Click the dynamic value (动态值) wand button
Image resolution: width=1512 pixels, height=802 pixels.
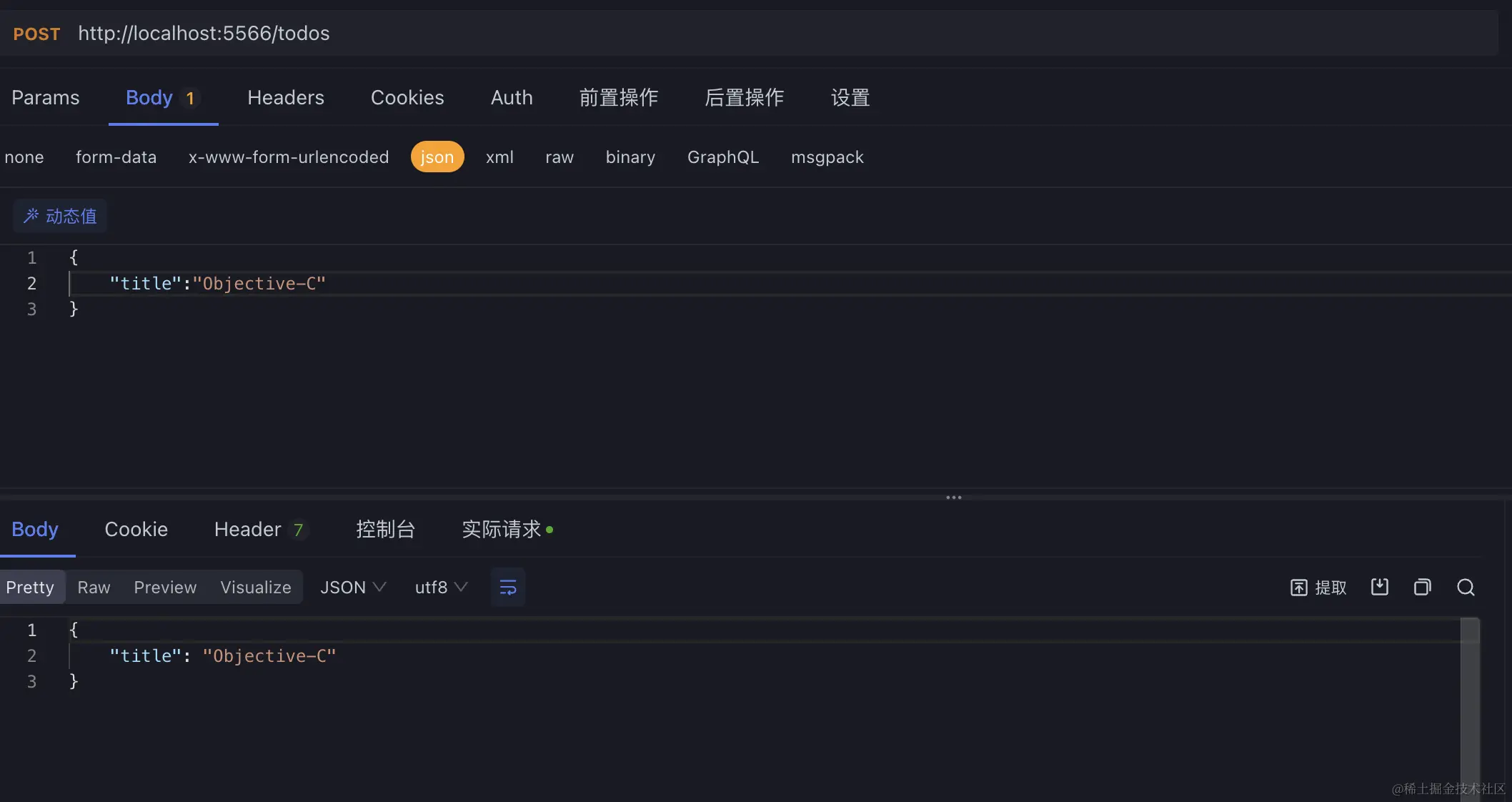60,216
